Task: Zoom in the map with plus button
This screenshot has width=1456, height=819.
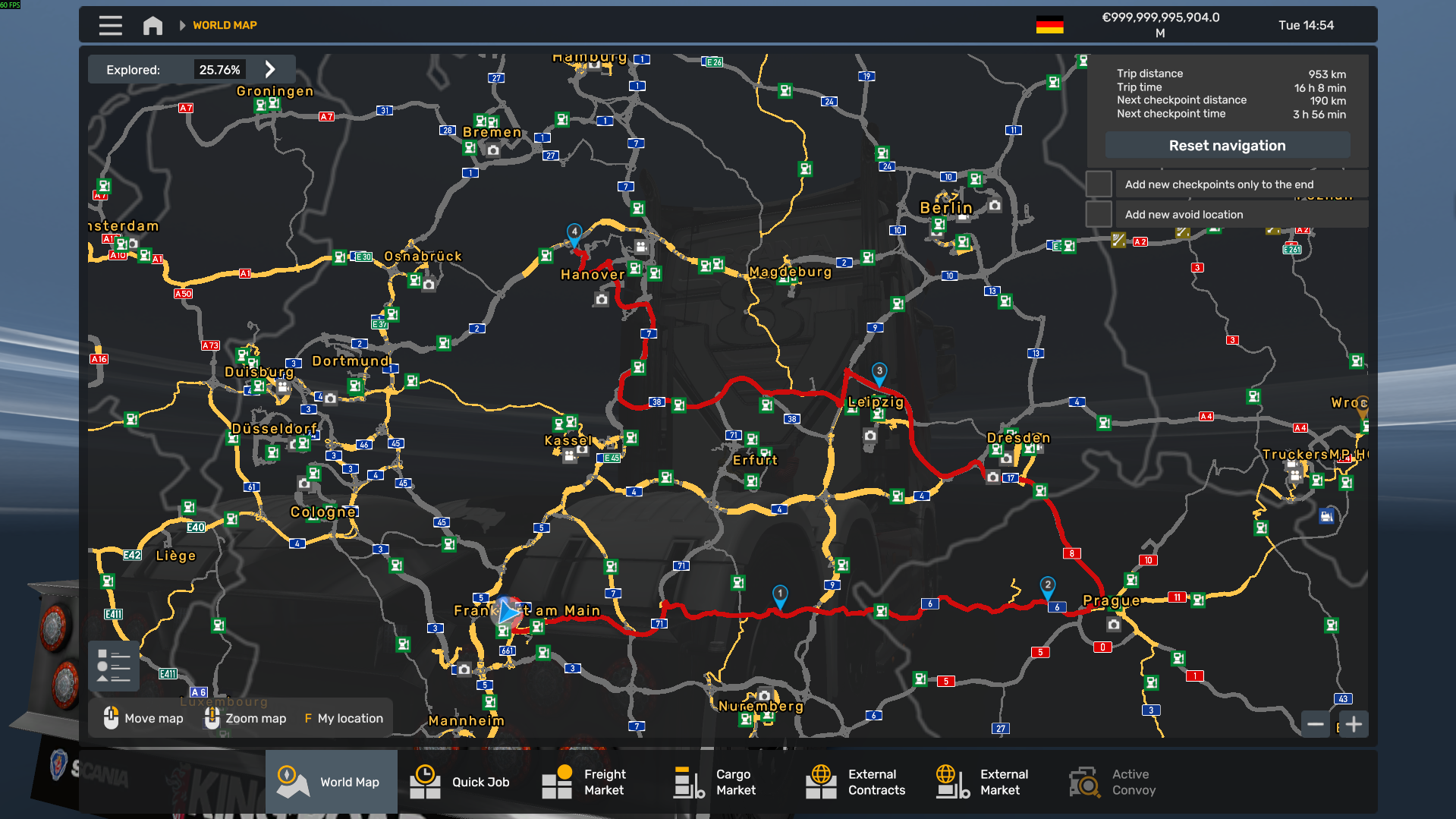Action: coord(1354,724)
